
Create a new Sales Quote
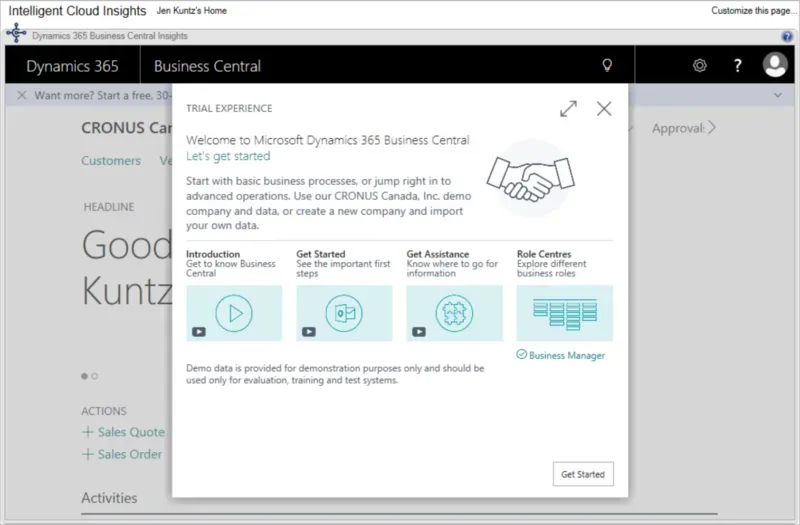pyautogui.click(x=123, y=432)
